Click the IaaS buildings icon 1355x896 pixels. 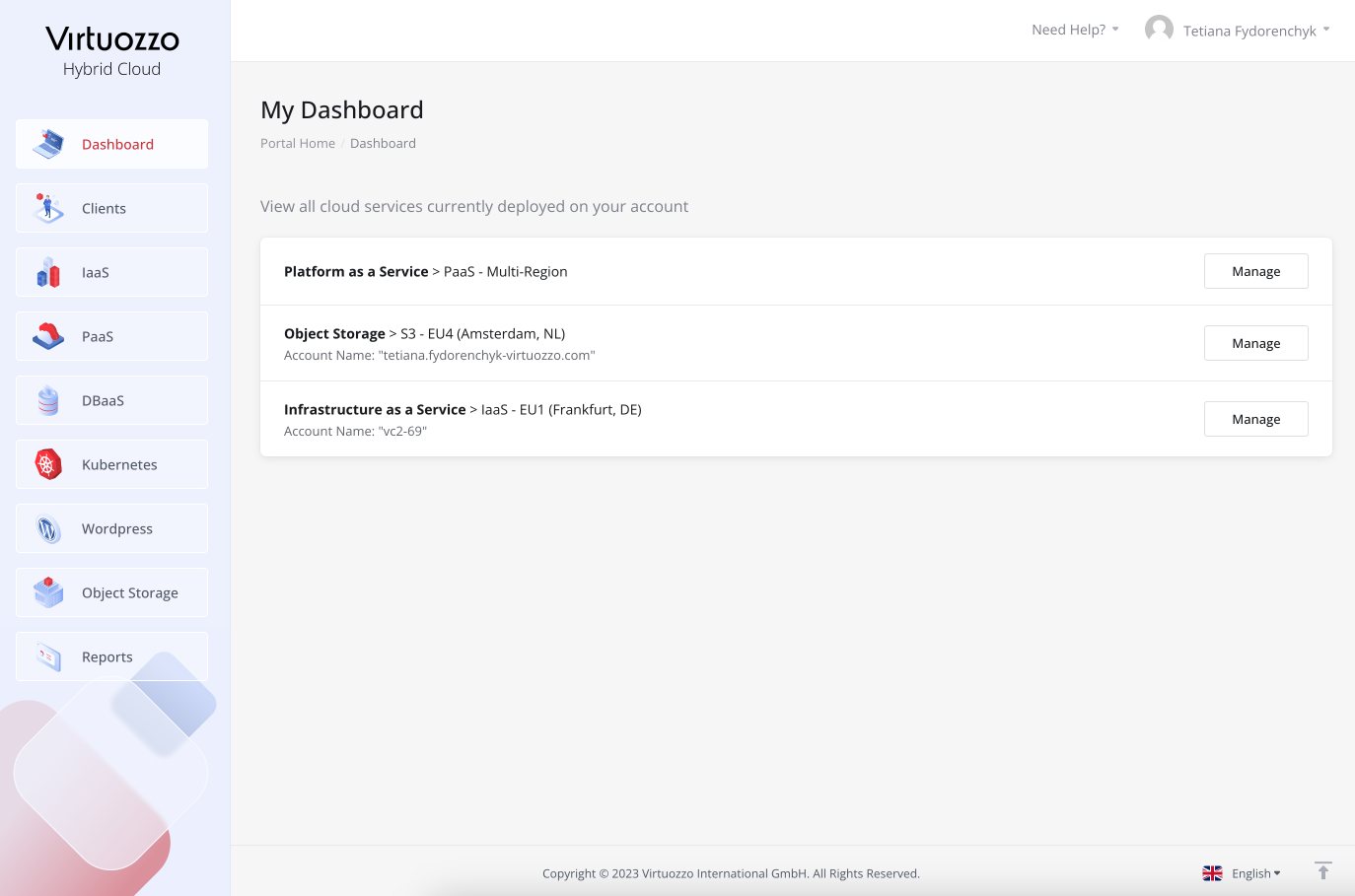click(48, 272)
